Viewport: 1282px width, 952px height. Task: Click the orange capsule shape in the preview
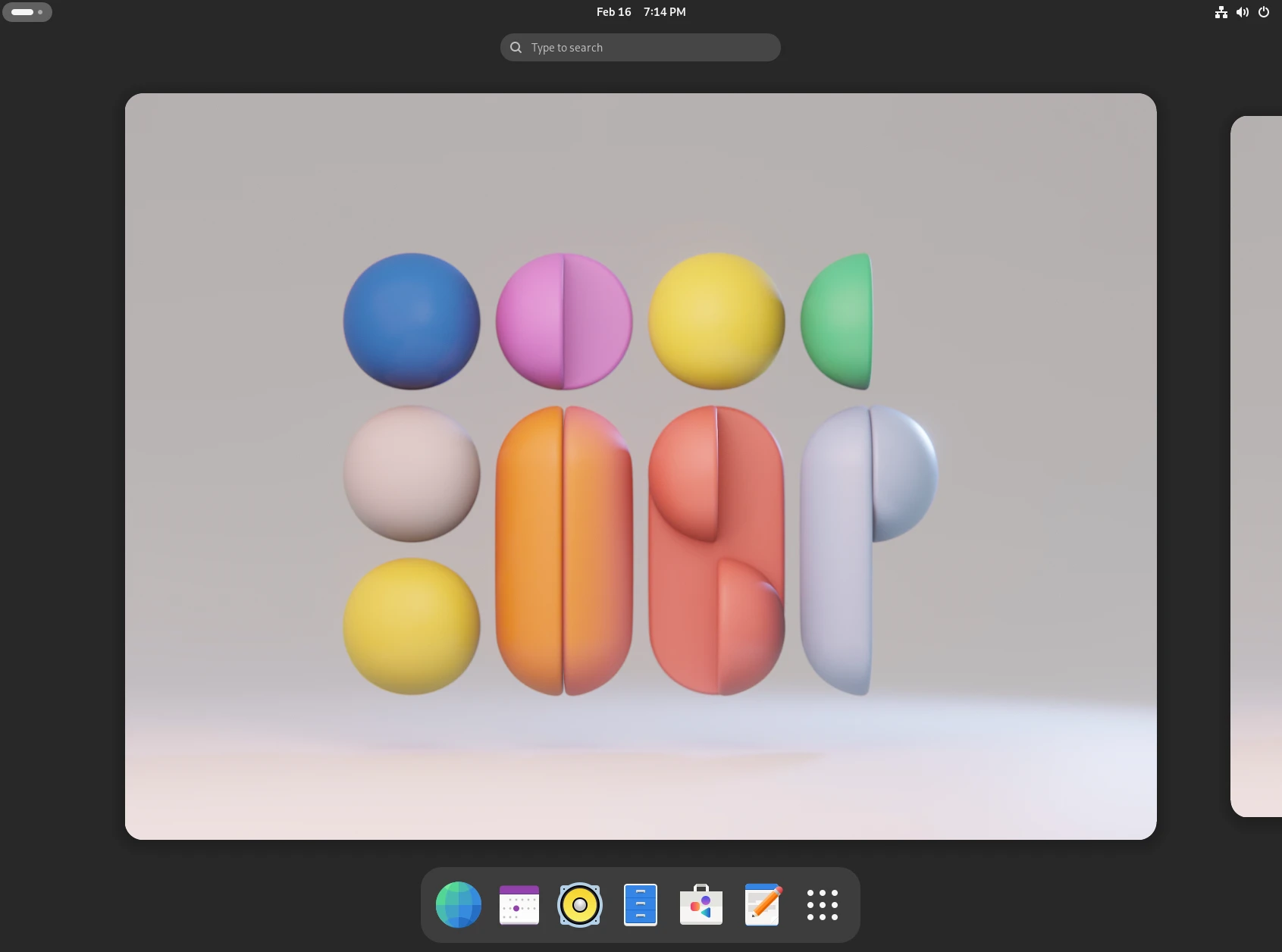point(563,550)
